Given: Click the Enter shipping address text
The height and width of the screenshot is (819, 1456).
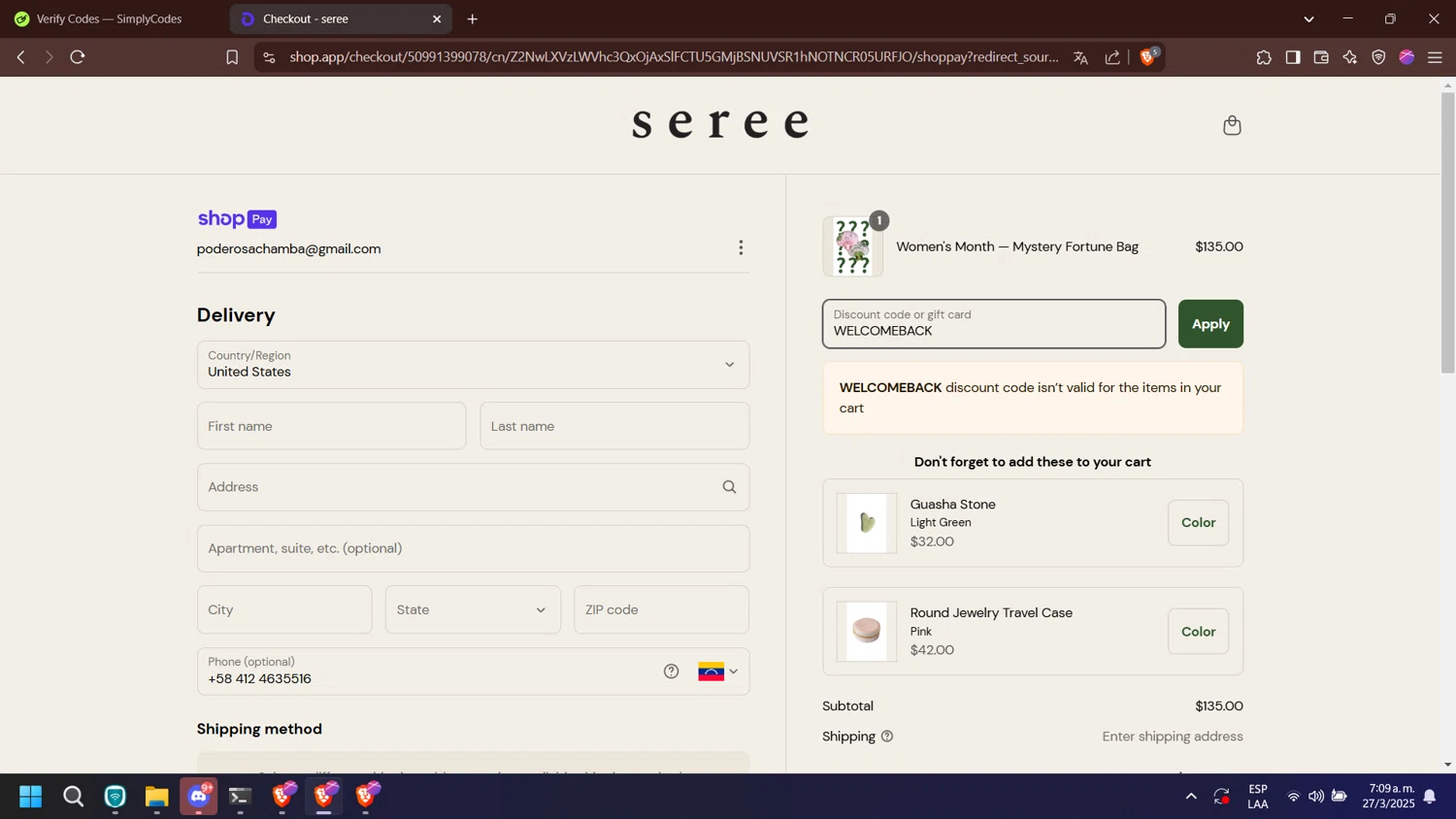Looking at the screenshot, I should (x=1173, y=737).
